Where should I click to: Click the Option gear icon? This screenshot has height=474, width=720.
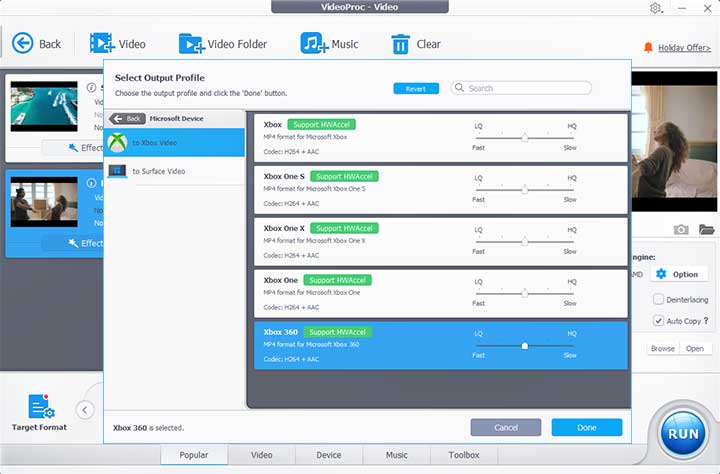[x=661, y=274]
